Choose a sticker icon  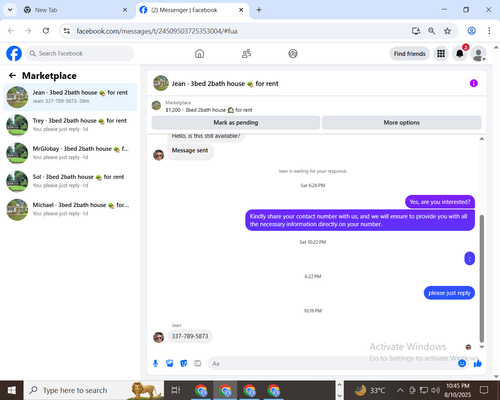[x=183, y=363]
